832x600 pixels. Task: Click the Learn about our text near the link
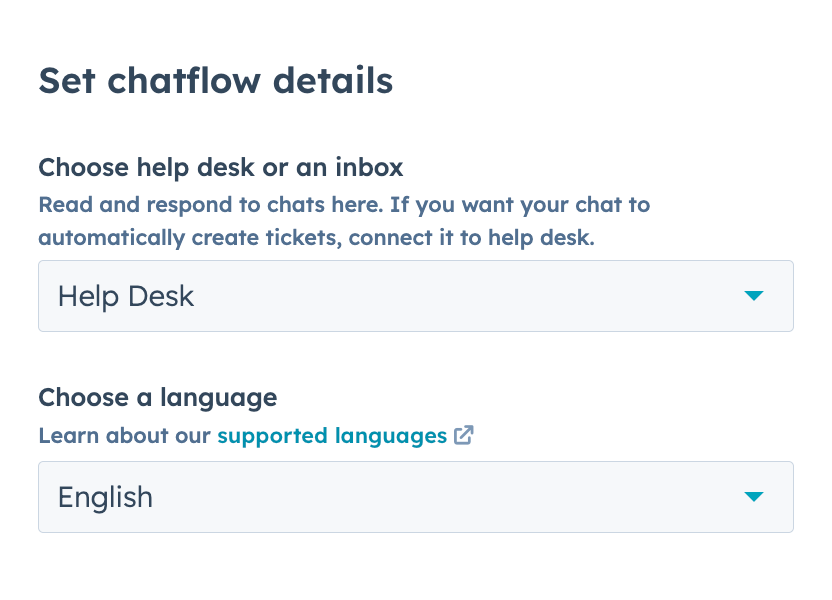(x=124, y=435)
